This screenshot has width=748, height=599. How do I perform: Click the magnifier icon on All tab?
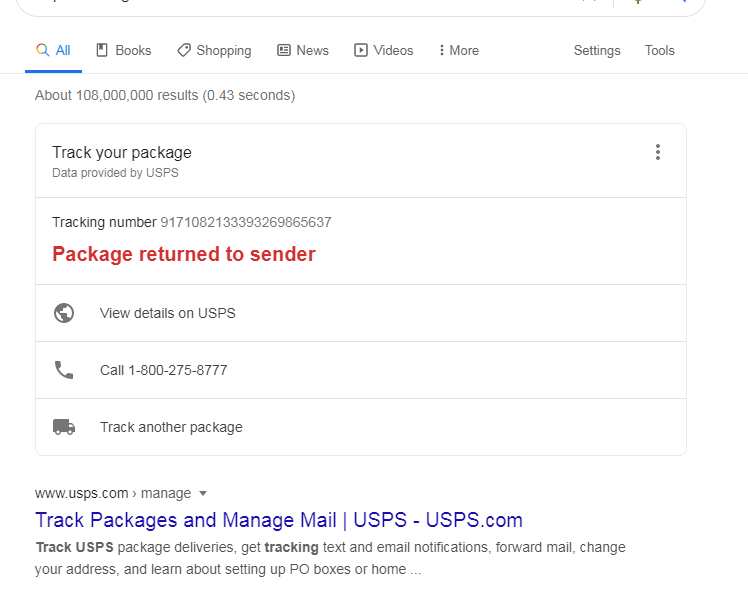pyautogui.click(x=42, y=50)
